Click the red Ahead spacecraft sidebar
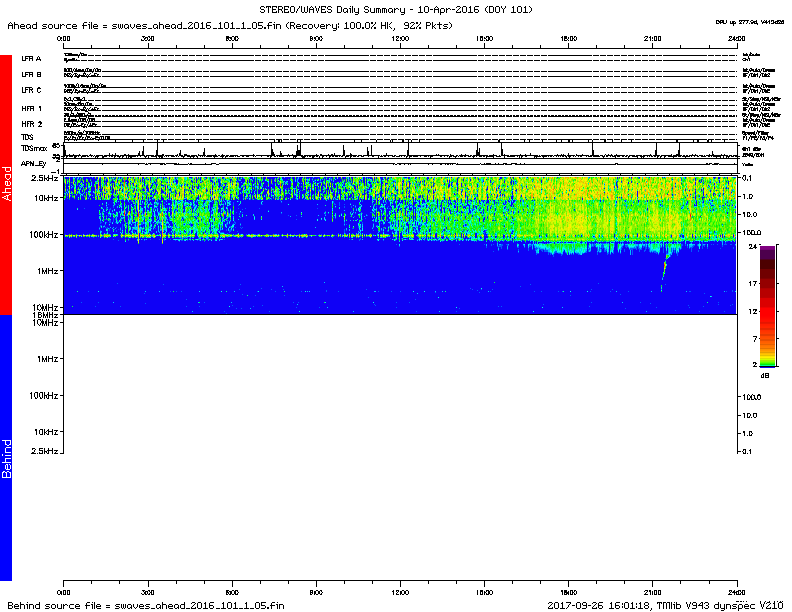Viewport: 792px width, 612px height. tap(6, 185)
